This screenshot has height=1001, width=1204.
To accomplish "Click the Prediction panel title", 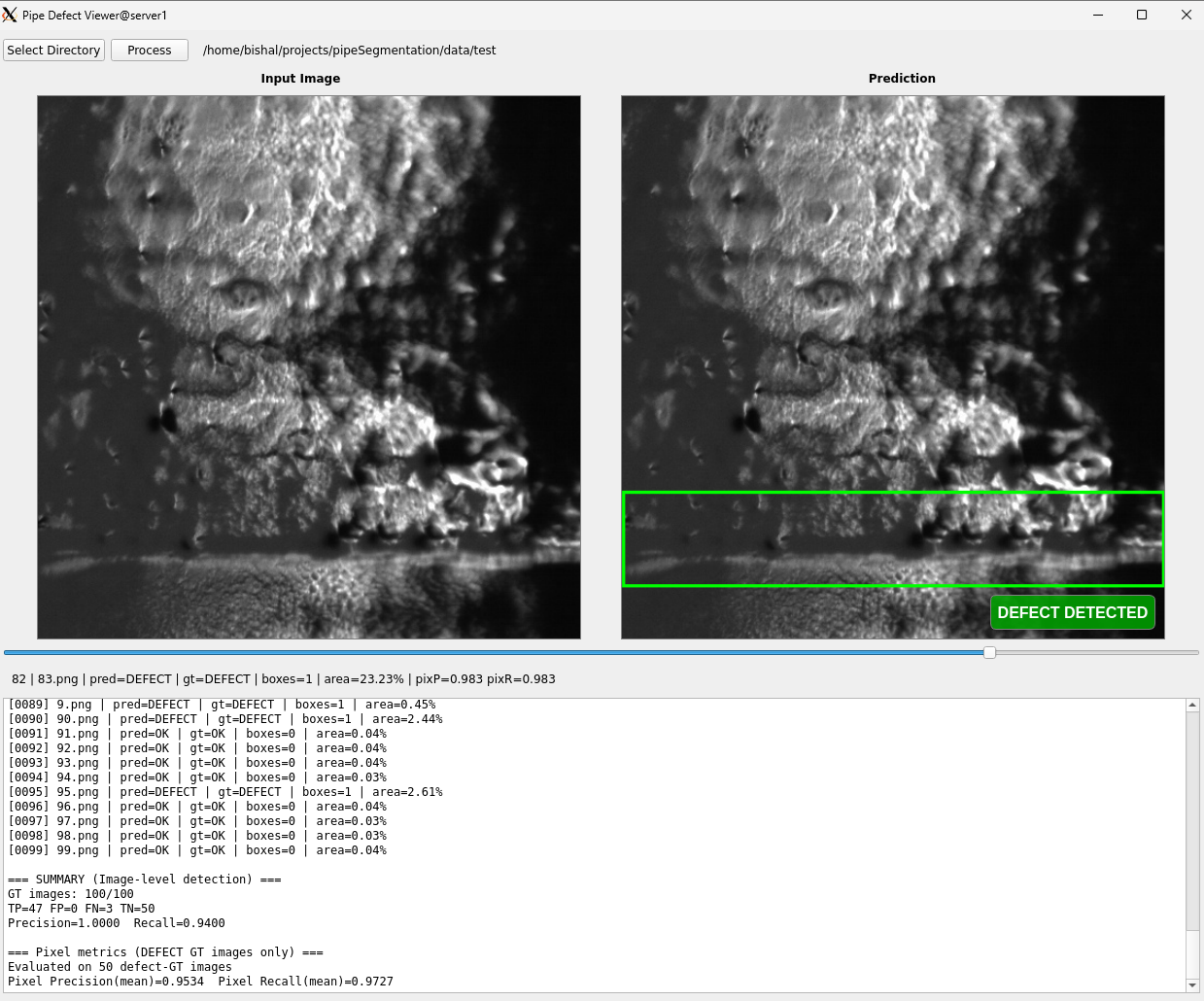I will (901, 78).
